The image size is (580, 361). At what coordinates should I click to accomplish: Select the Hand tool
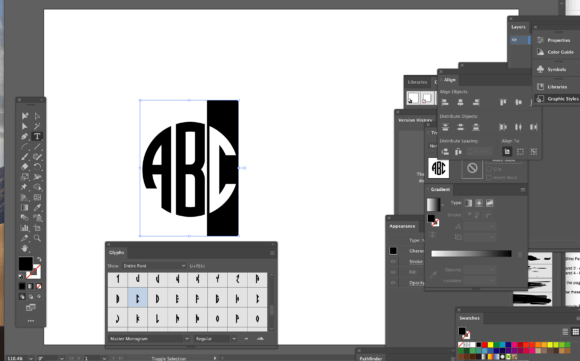tap(25, 248)
